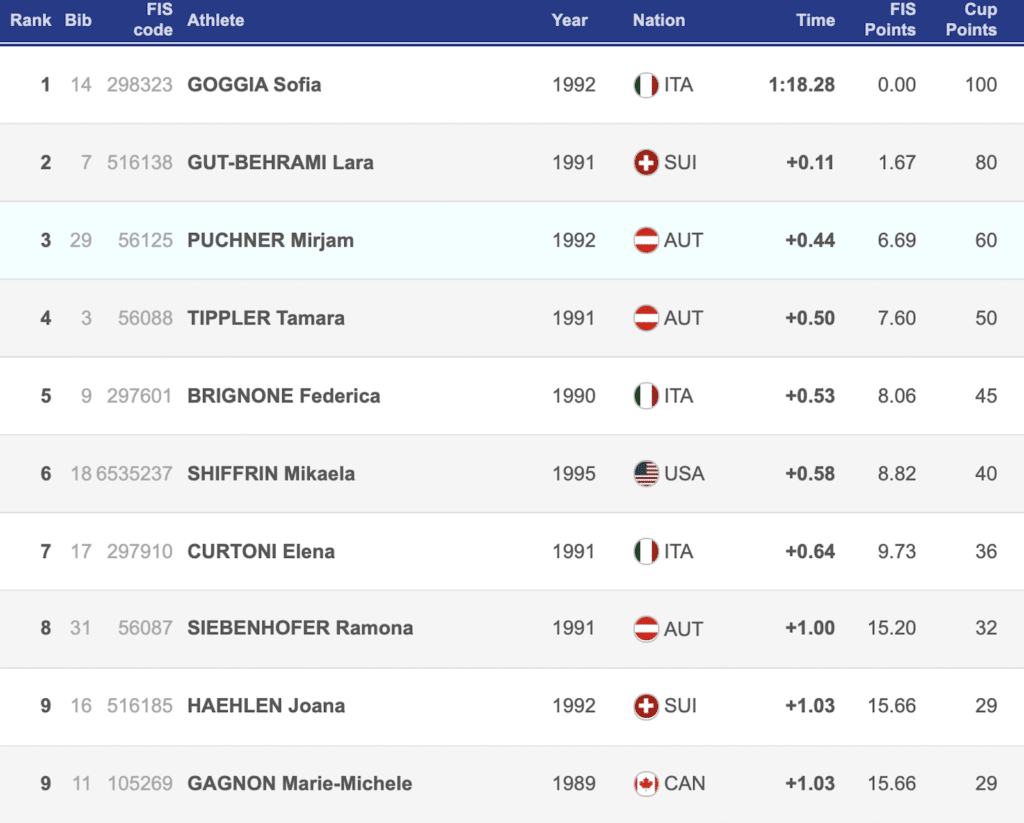Click the Swiss flag in GUT-BEHRAMI Lara's row
This screenshot has height=823, width=1024.
tap(646, 162)
